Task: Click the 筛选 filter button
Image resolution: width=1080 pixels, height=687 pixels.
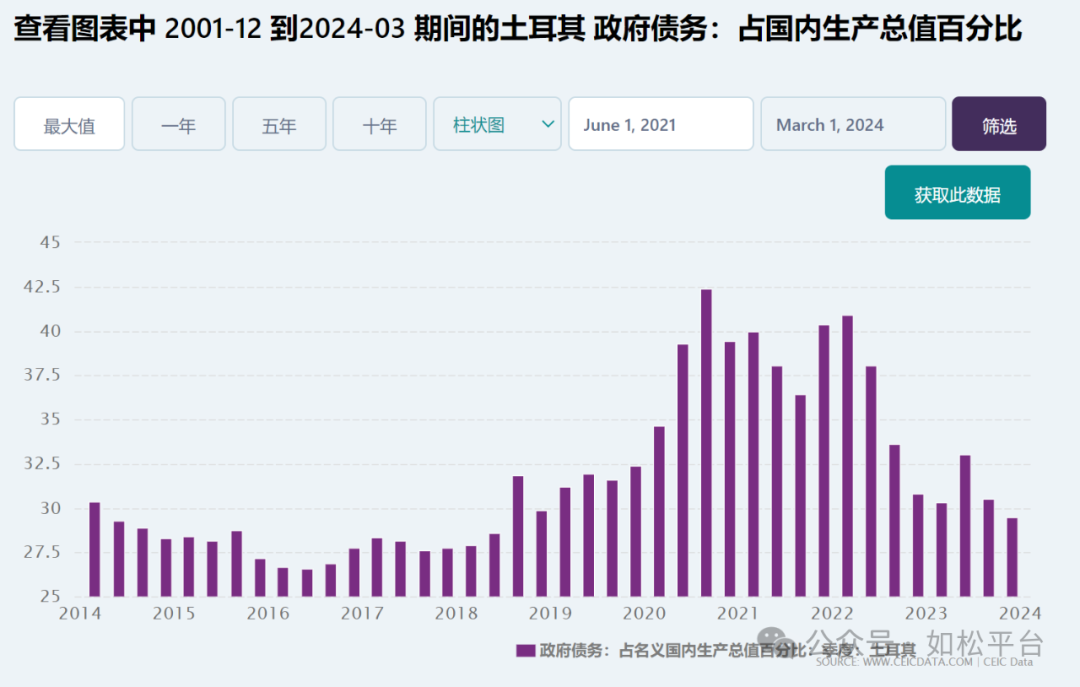Action: point(999,124)
